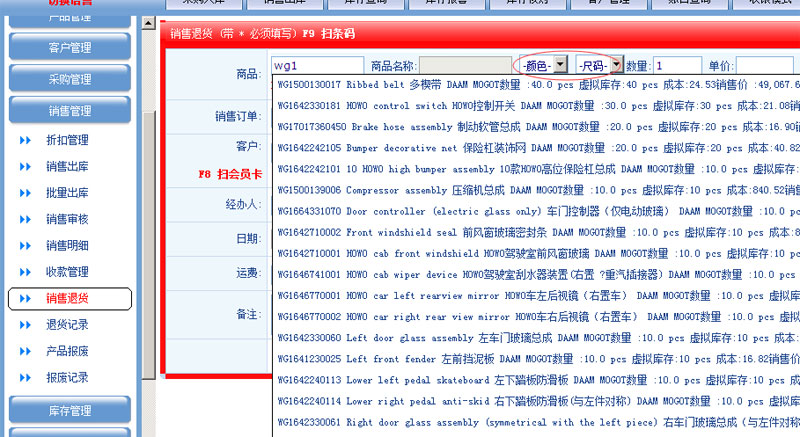
Task: Pick WG1642710001 HOWO cab front windshield
Action: click(x=536, y=253)
